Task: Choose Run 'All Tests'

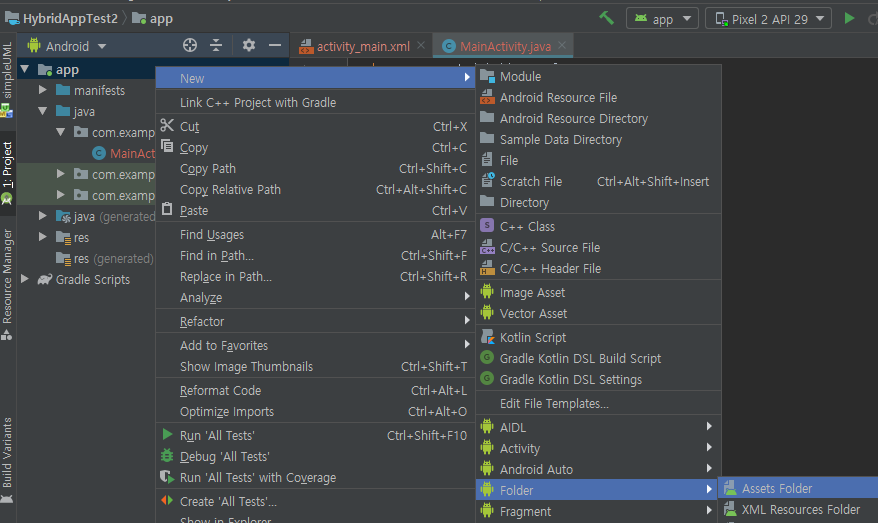Action: [x=315, y=435]
